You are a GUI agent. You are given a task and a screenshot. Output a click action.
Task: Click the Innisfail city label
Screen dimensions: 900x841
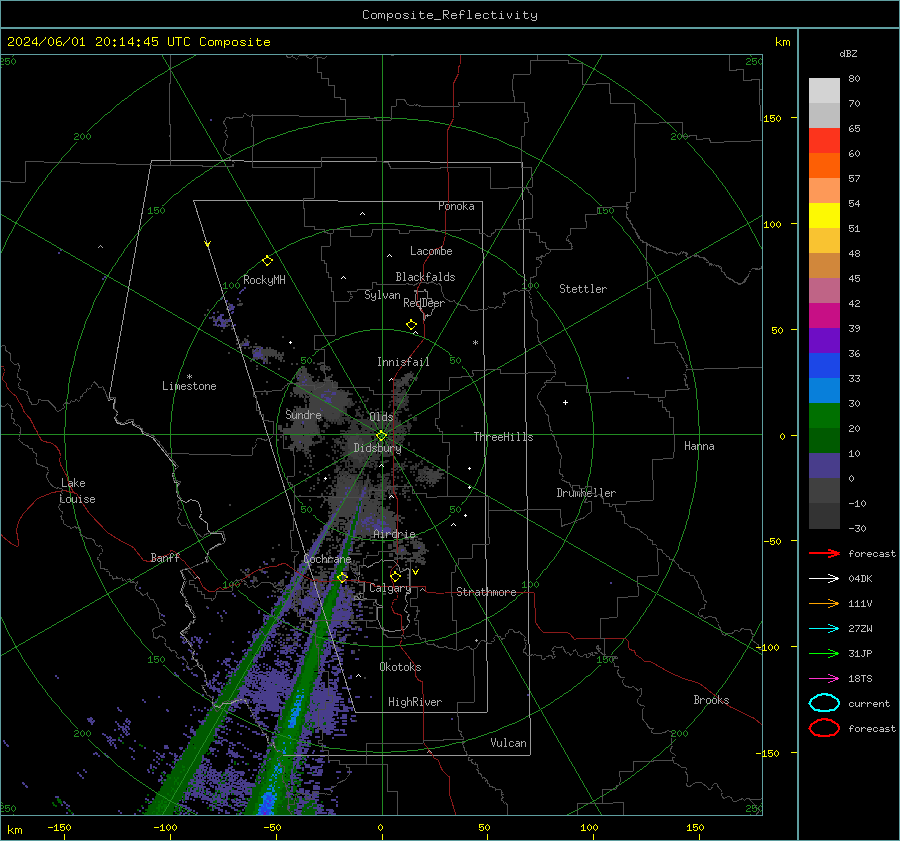coord(403,362)
